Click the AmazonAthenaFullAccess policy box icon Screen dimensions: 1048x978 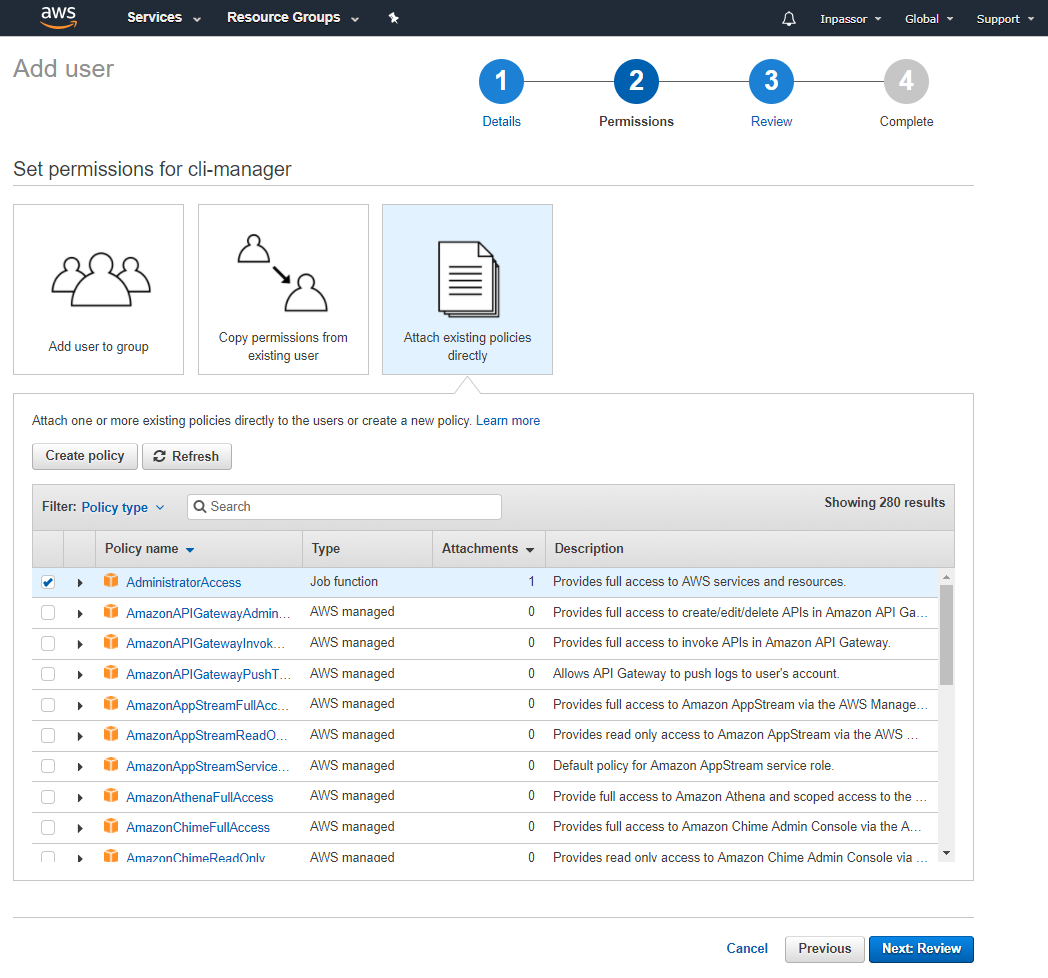tap(111, 796)
